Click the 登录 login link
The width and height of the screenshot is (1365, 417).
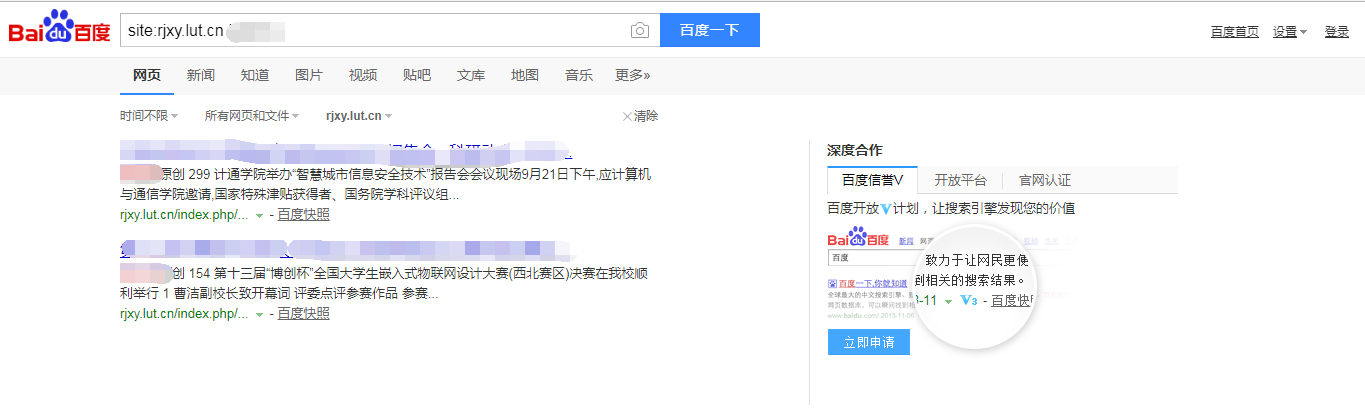click(1337, 32)
